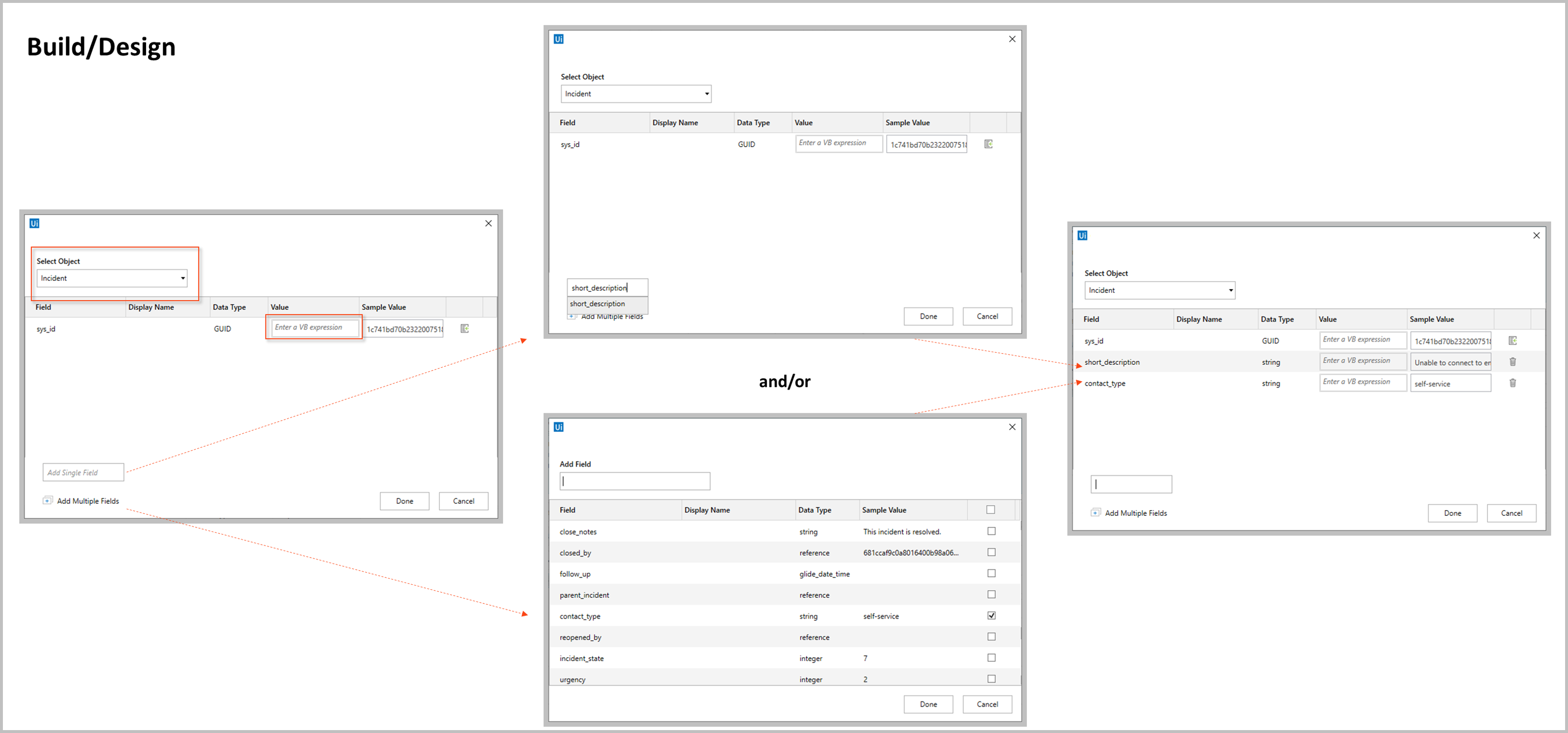This screenshot has width=1568, height=733.
Task: Uncheck the contact_type field checkbox
Action: point(992,615)
